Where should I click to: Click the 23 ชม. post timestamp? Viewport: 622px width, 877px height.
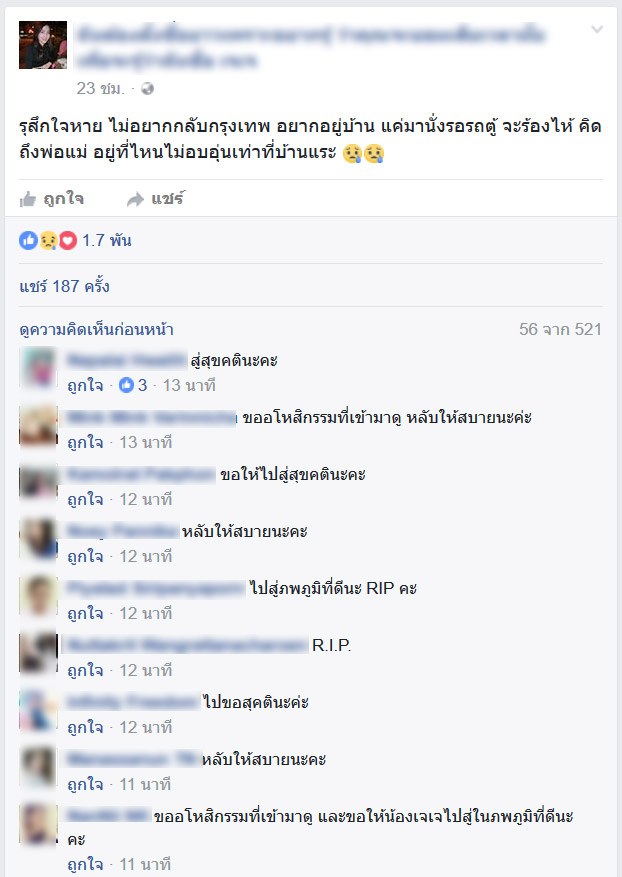[100, 88]
